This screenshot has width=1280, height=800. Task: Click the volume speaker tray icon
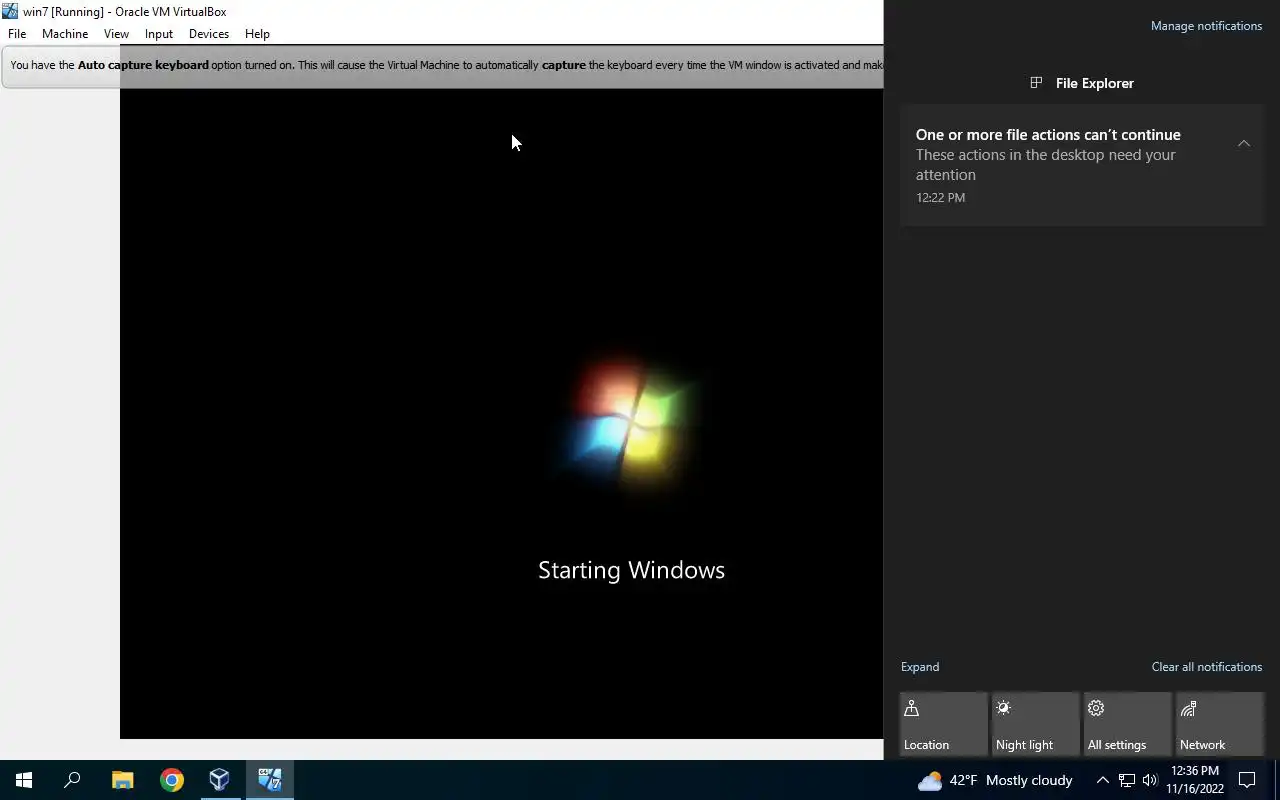[1150, 780]
